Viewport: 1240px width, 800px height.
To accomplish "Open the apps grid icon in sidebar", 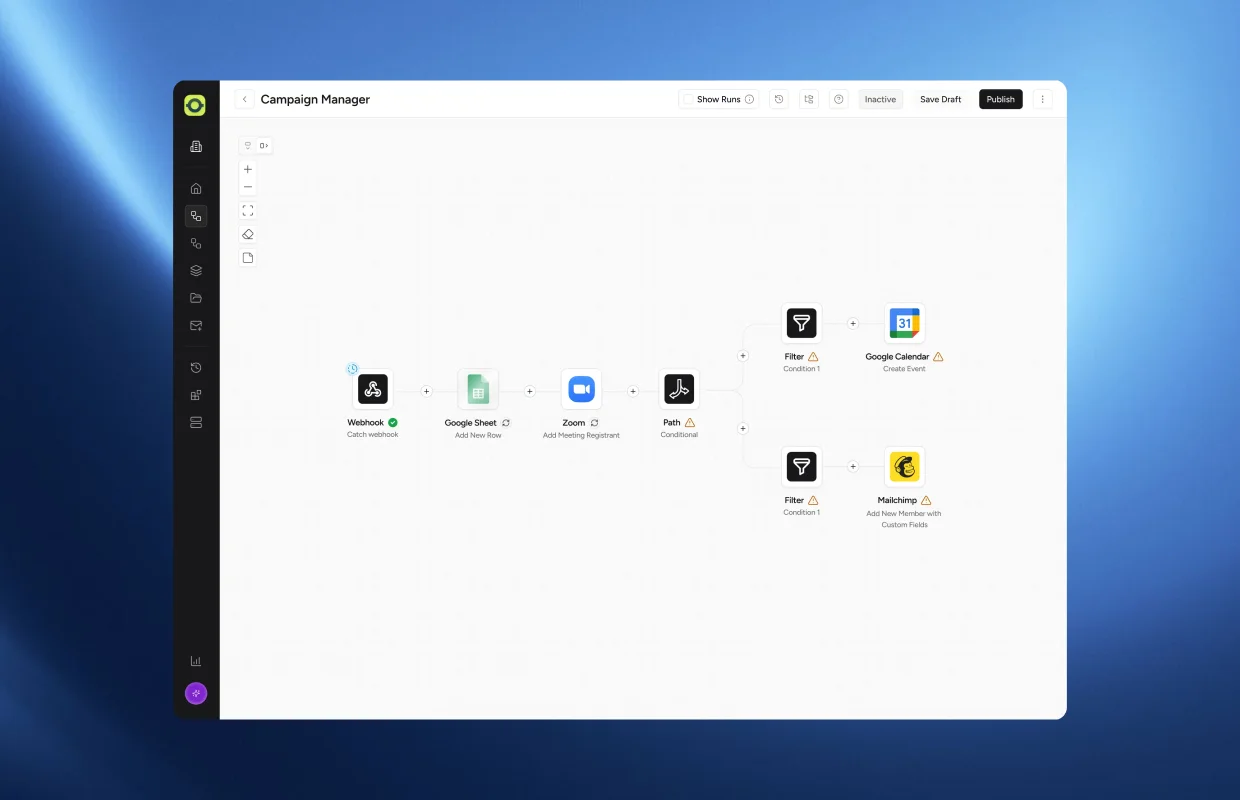I will (x=196, y=395).
